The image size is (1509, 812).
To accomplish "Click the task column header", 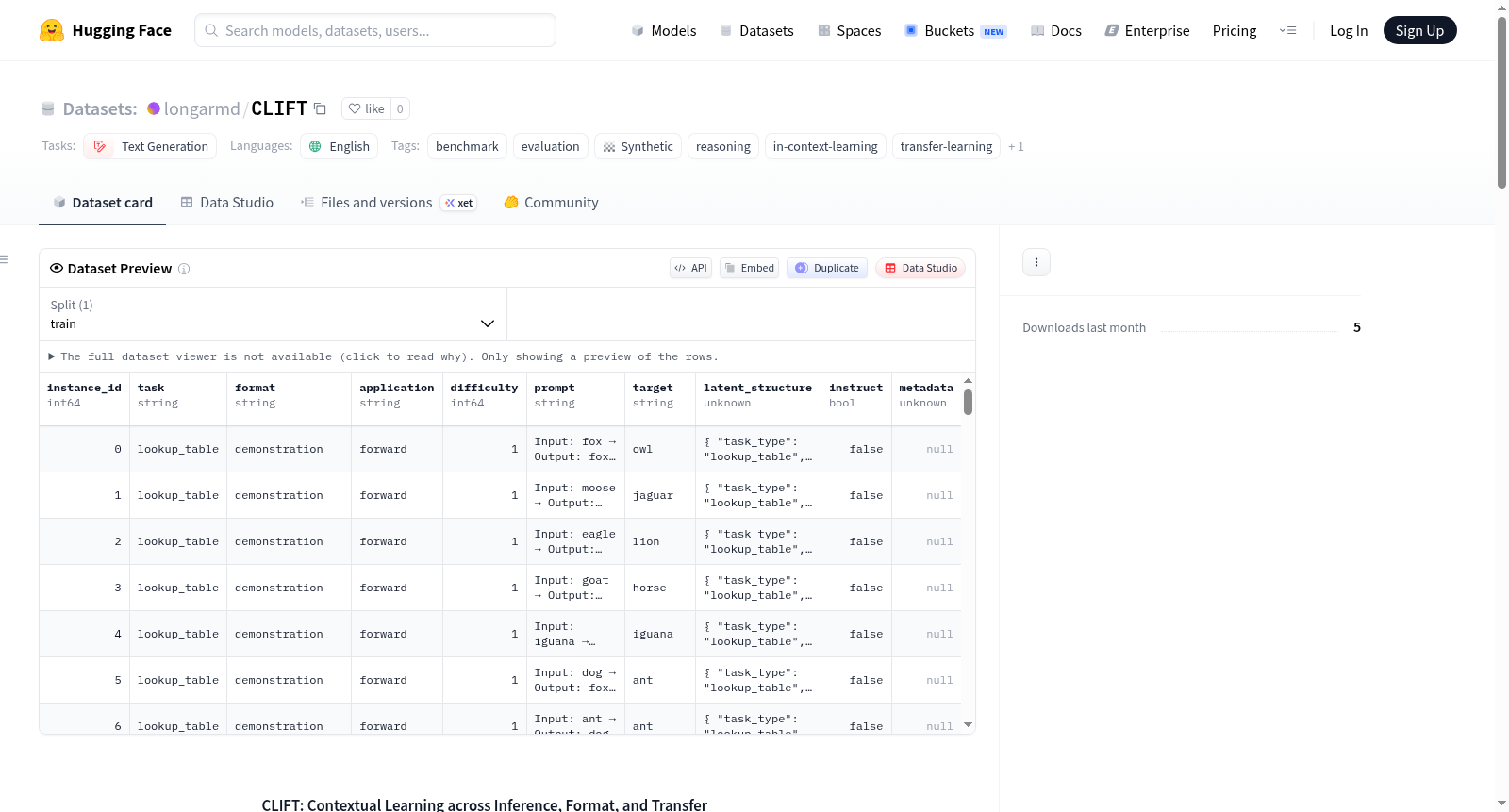I will click(178, 395).
